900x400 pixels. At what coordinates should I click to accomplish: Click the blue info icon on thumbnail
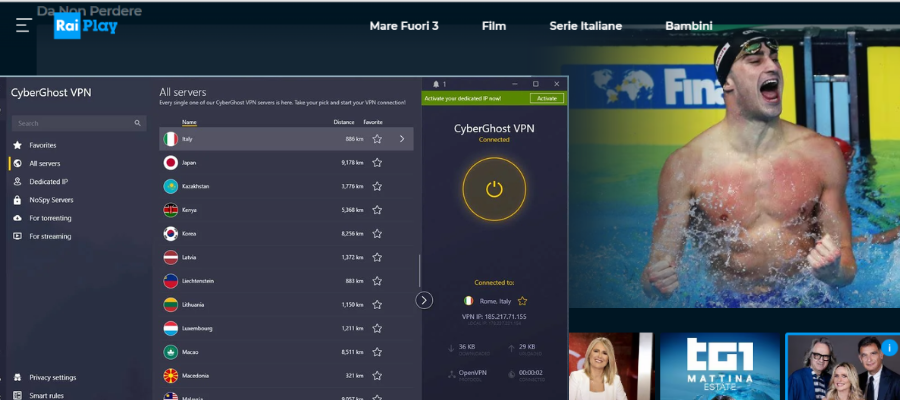pos(889,347)
